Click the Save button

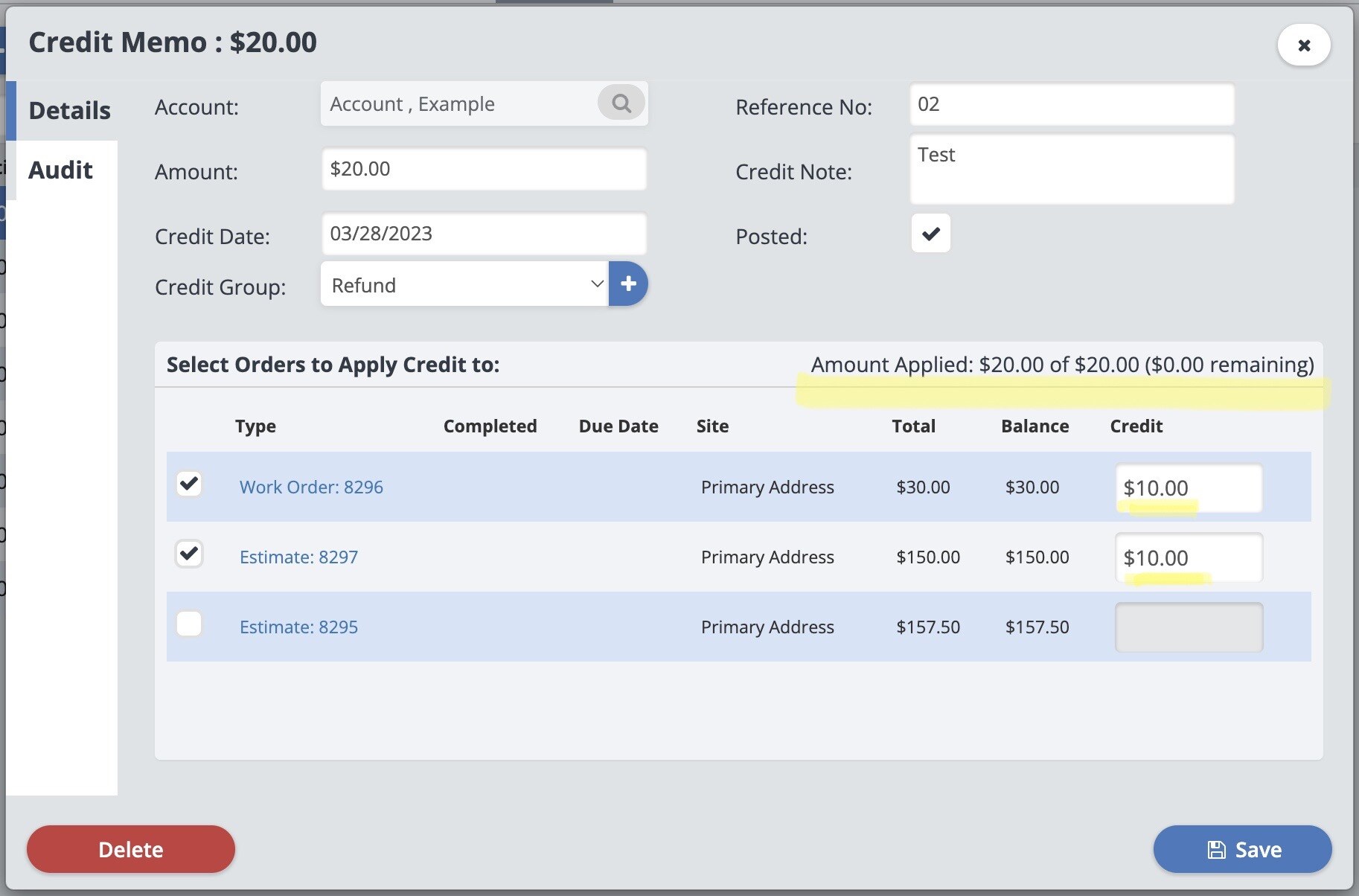pyautogui.click(x=1242, y=849)
